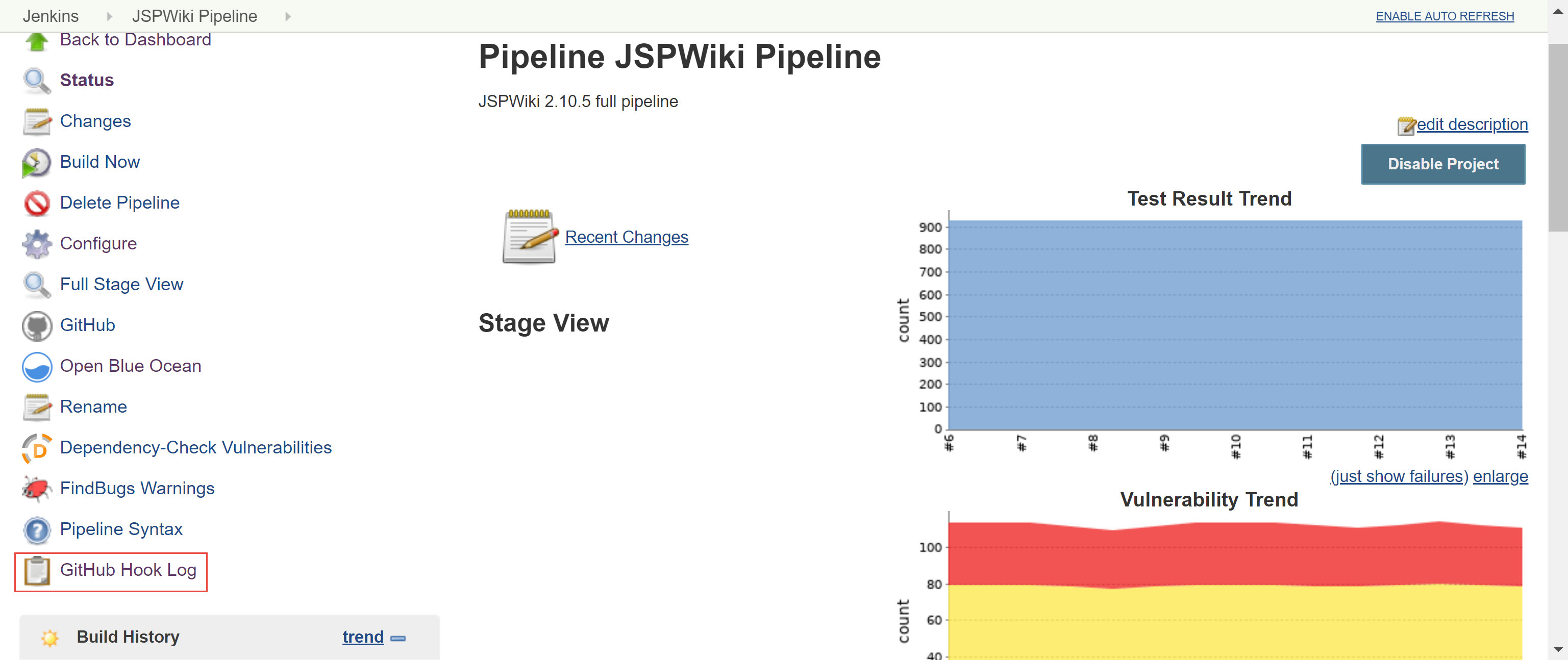Click the edit description link
Viewport: 1568px width, 660px height.
pos(1472,124)
